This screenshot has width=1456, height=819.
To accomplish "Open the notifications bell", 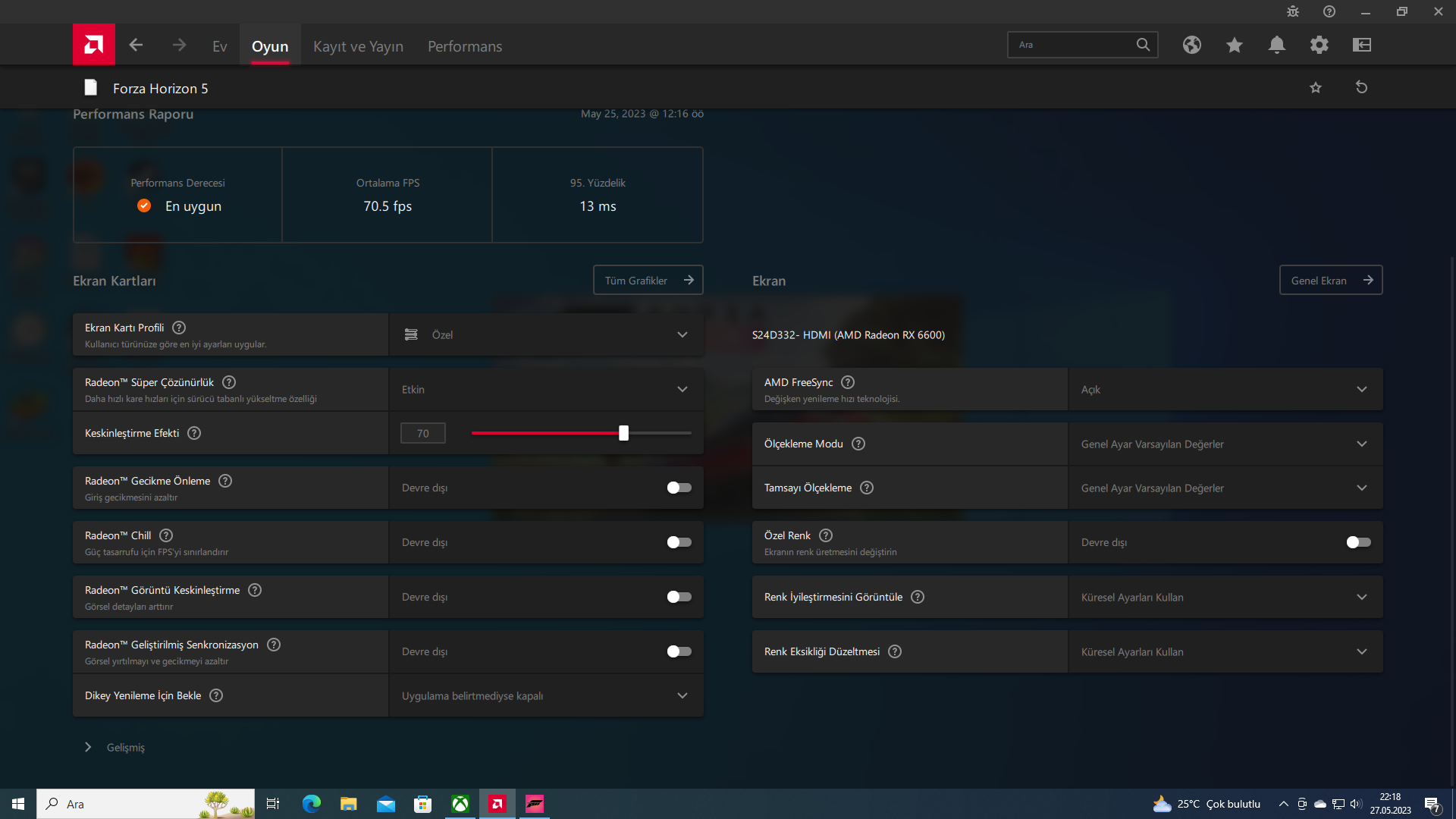I will (1276, 45).
